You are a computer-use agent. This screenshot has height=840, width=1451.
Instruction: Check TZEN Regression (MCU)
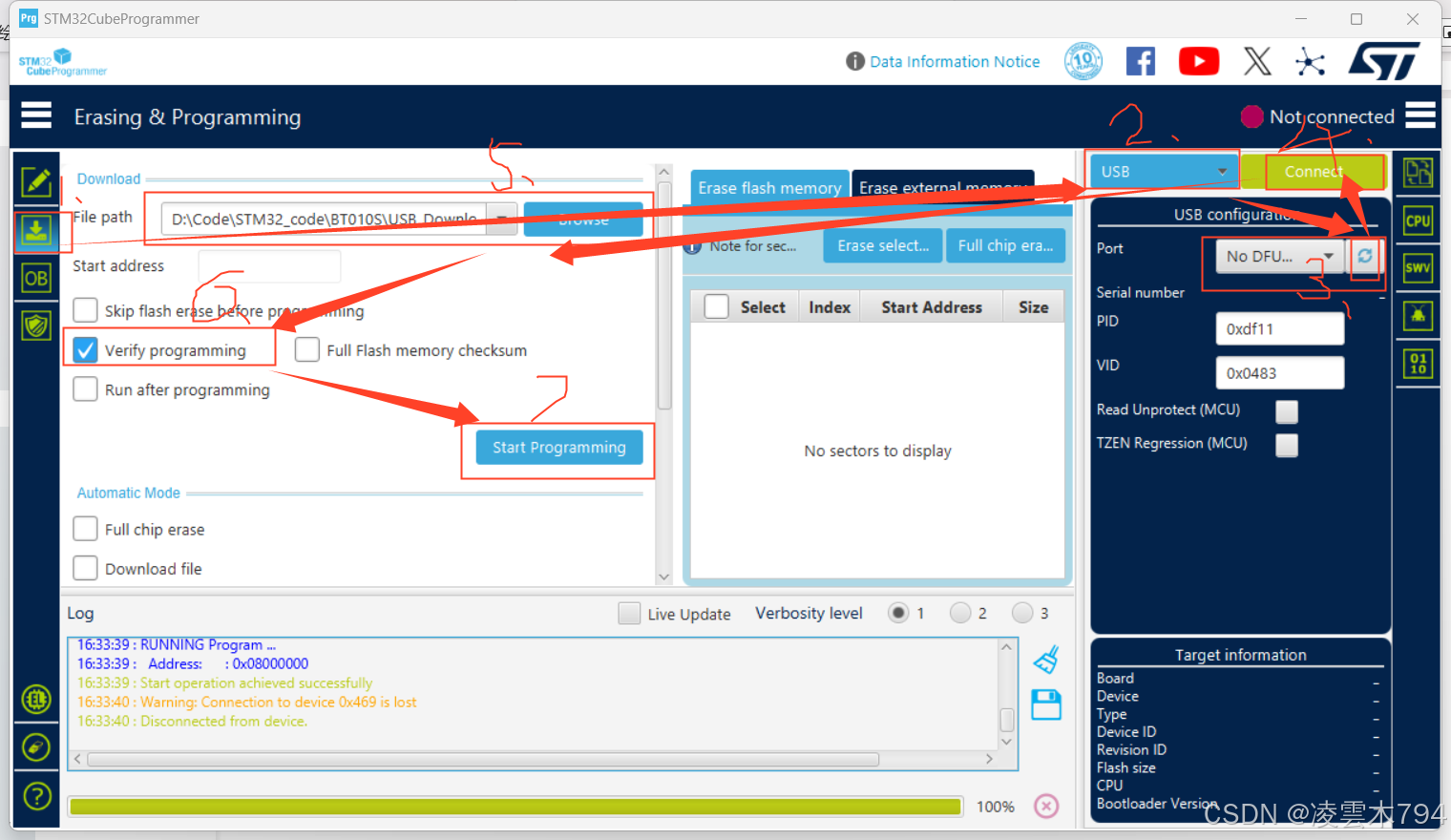click(x=1287, y=445)
